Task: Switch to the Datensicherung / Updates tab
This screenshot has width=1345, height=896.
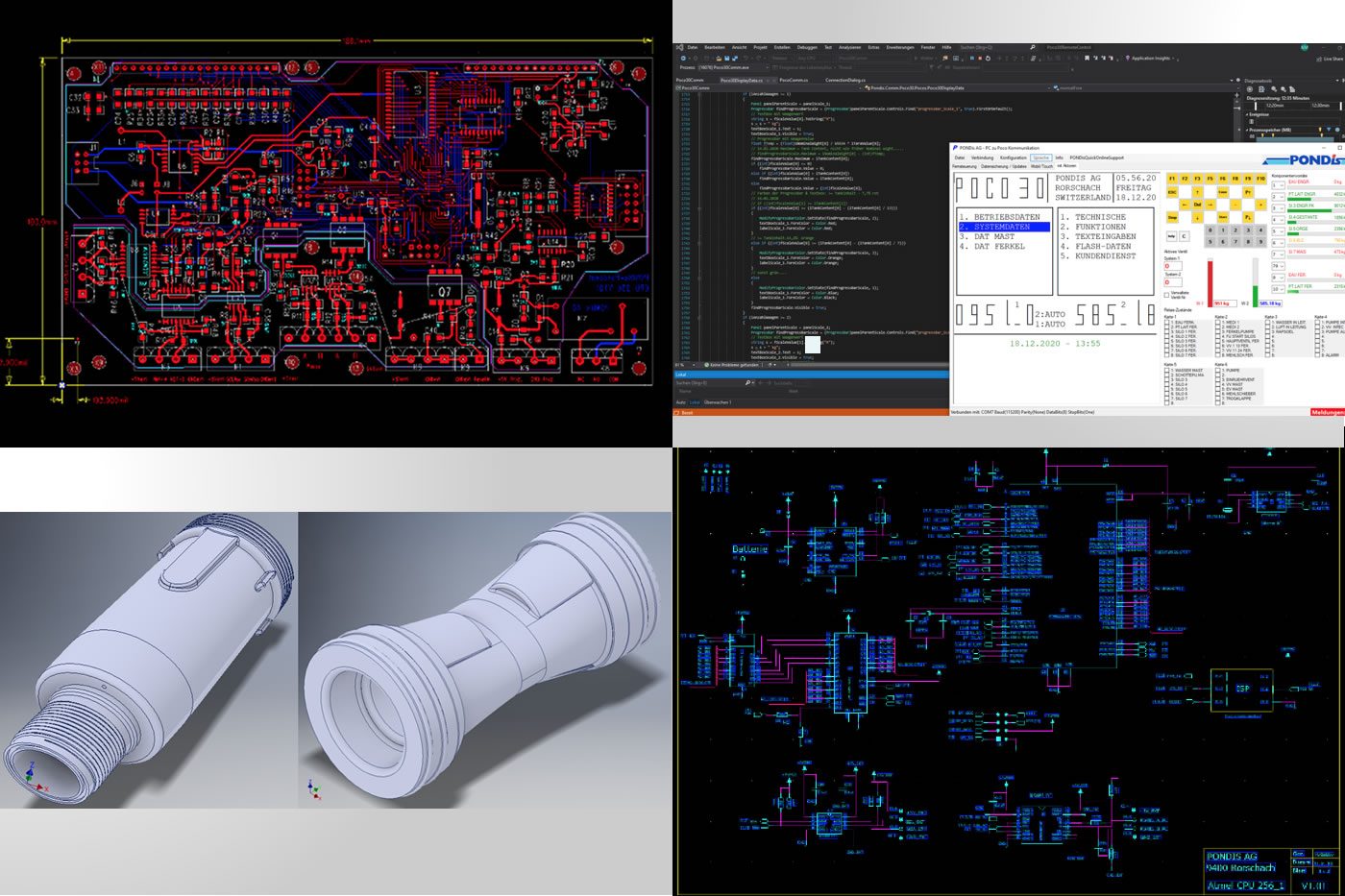Action: coord(1004,166)
